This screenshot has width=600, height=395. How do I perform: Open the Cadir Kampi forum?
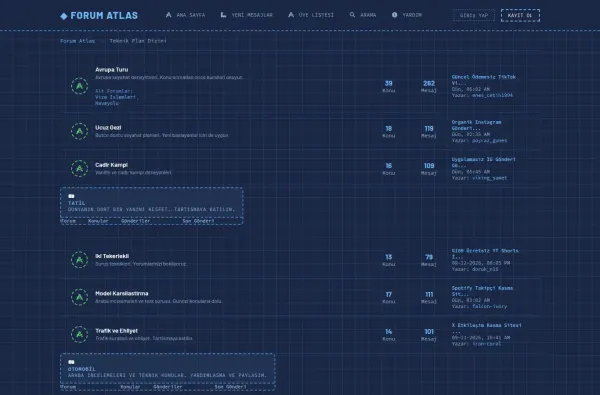click(111, 165)
